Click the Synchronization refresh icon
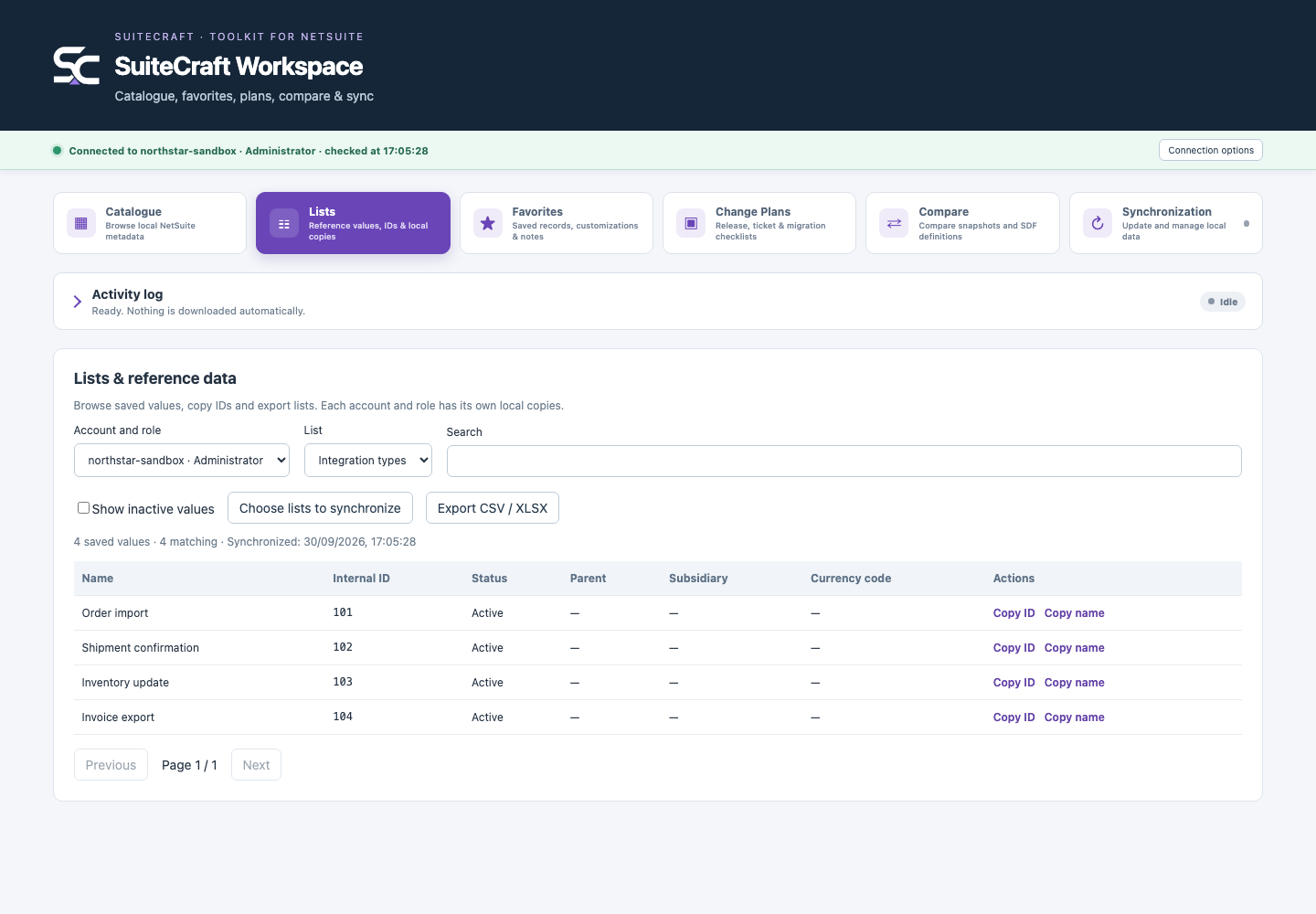Image resolution: width=1316 pixels, height=914 pixels. pyautogui.click(x=1098, y=223)
